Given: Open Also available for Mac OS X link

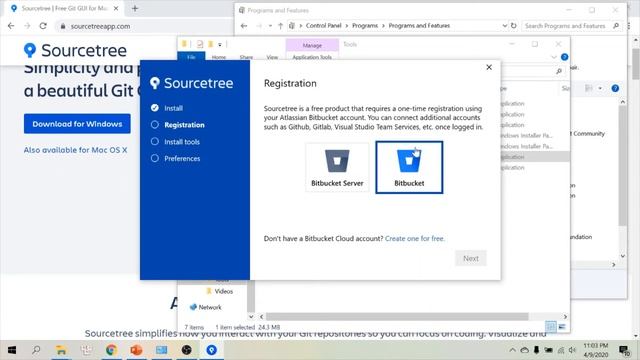Looking at the screenshot, I should pos(76,150).
